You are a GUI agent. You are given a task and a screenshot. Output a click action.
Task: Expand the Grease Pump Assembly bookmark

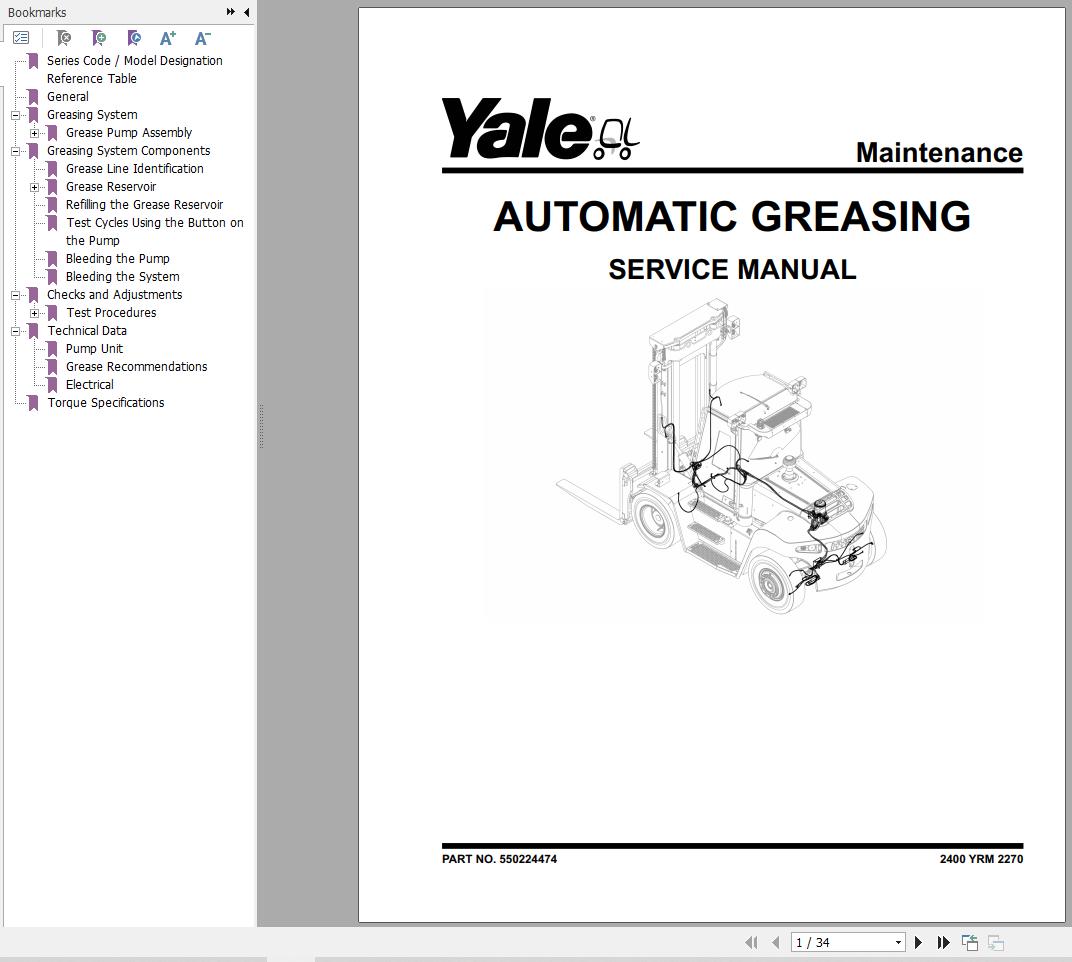[x=34, y=133]
